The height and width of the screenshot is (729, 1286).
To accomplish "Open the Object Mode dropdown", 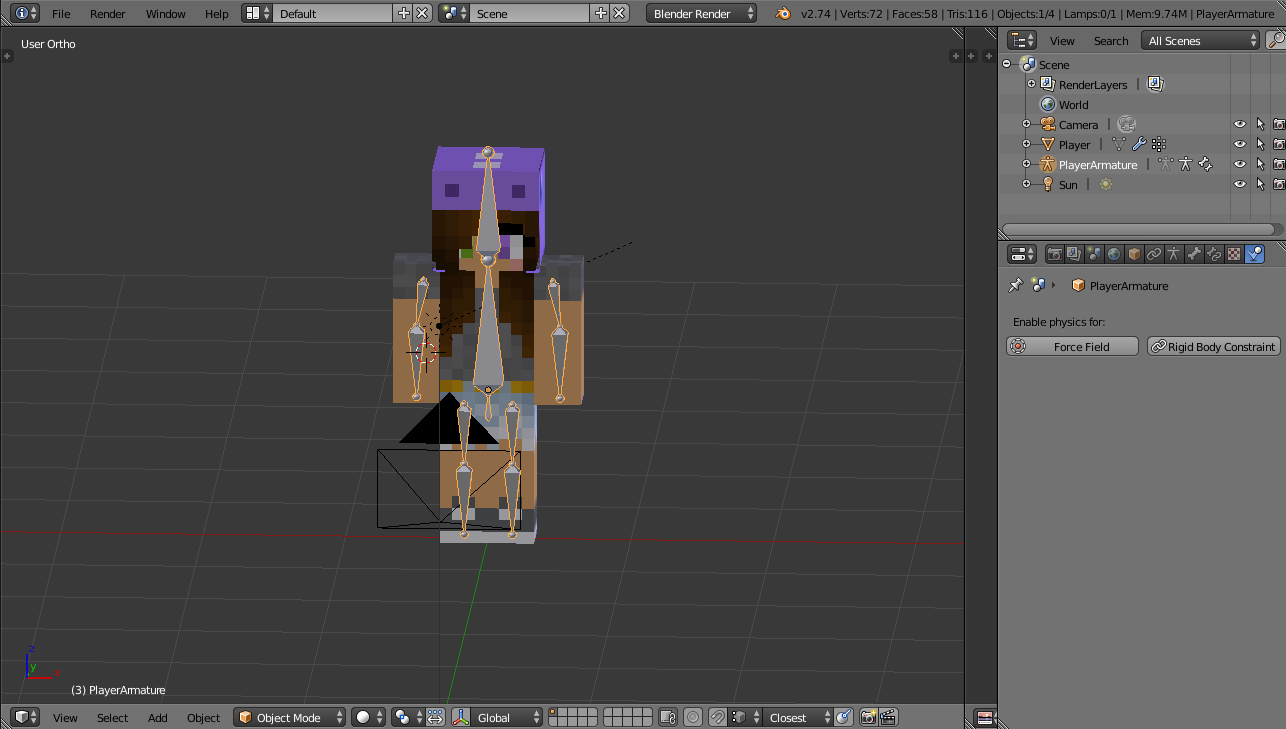I will pyautogui.click(x=290, y=717).
